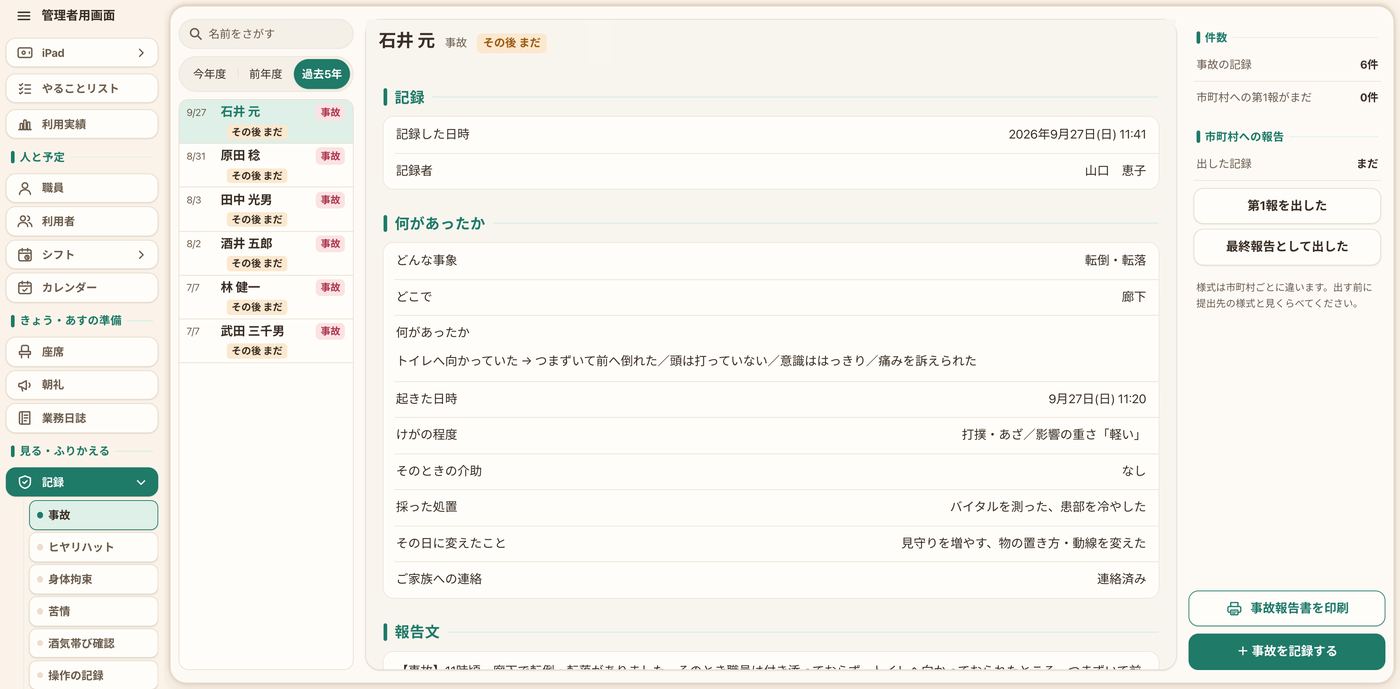Click the その日に変えたこと value text
This screenshot has width=1400, height=689.
tap(1024, 543)
